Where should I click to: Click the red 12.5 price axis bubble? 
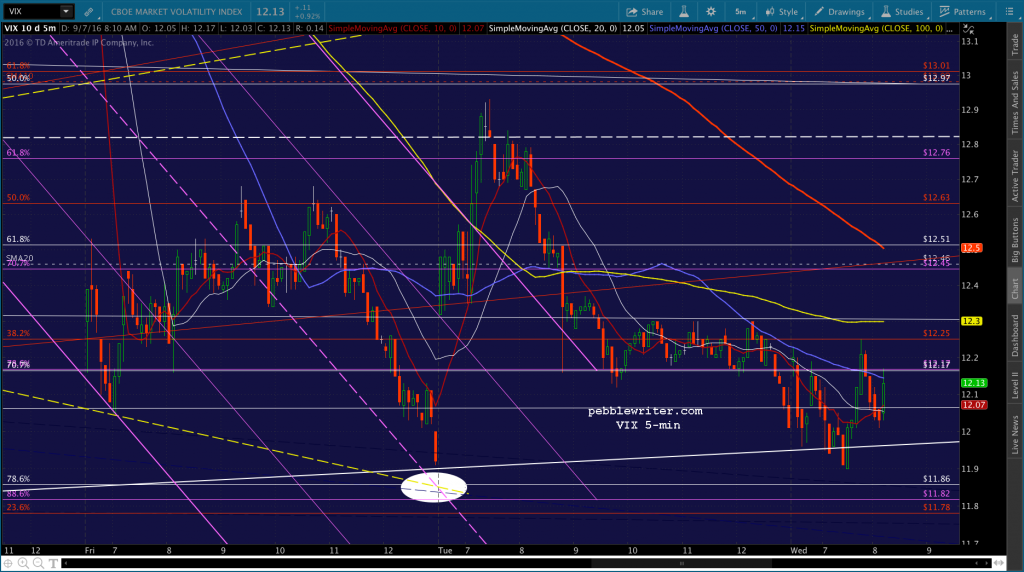point(972,248)
